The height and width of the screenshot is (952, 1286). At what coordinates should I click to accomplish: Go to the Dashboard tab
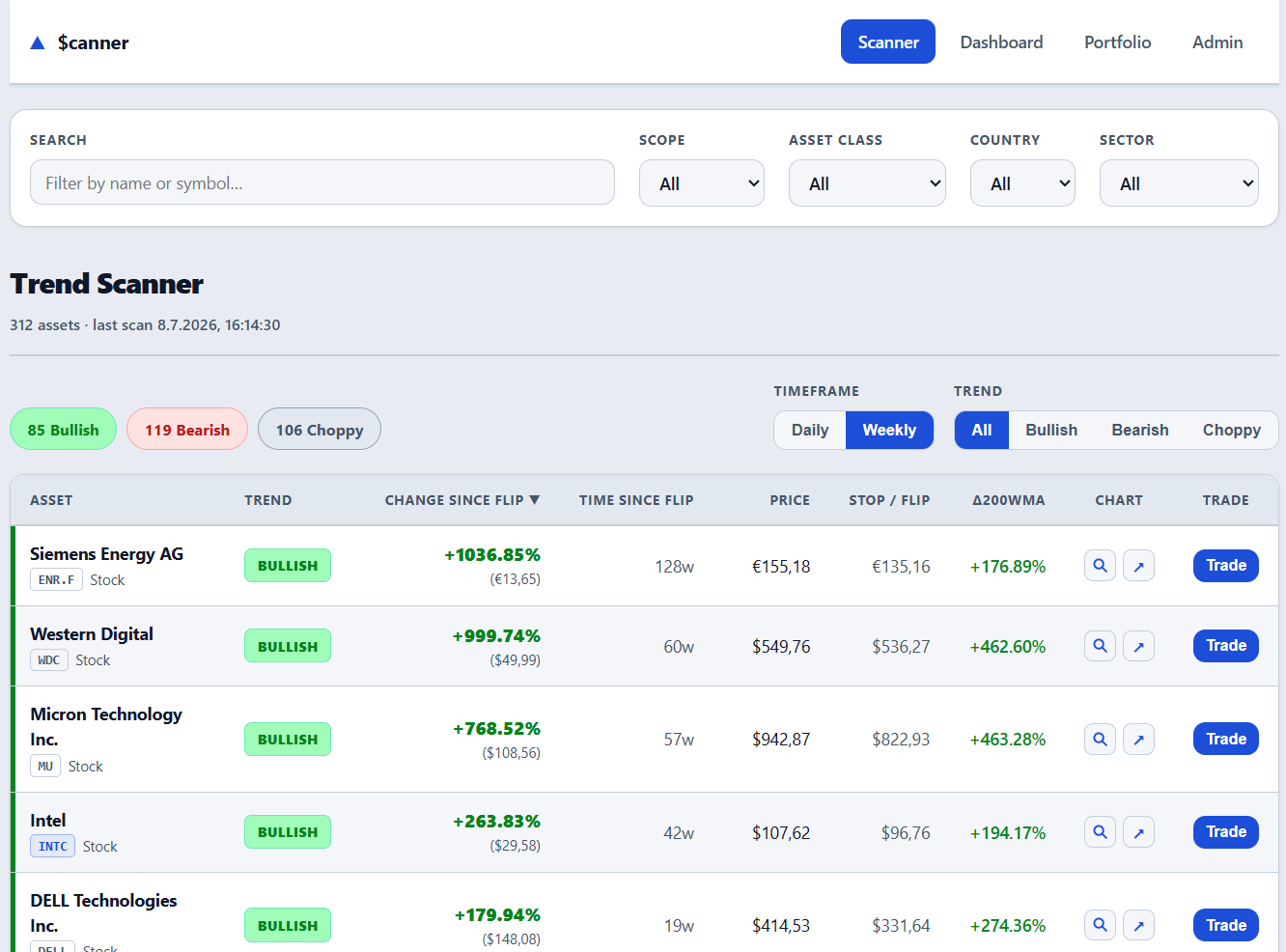pyautogui.click(x=1001, y=42)
